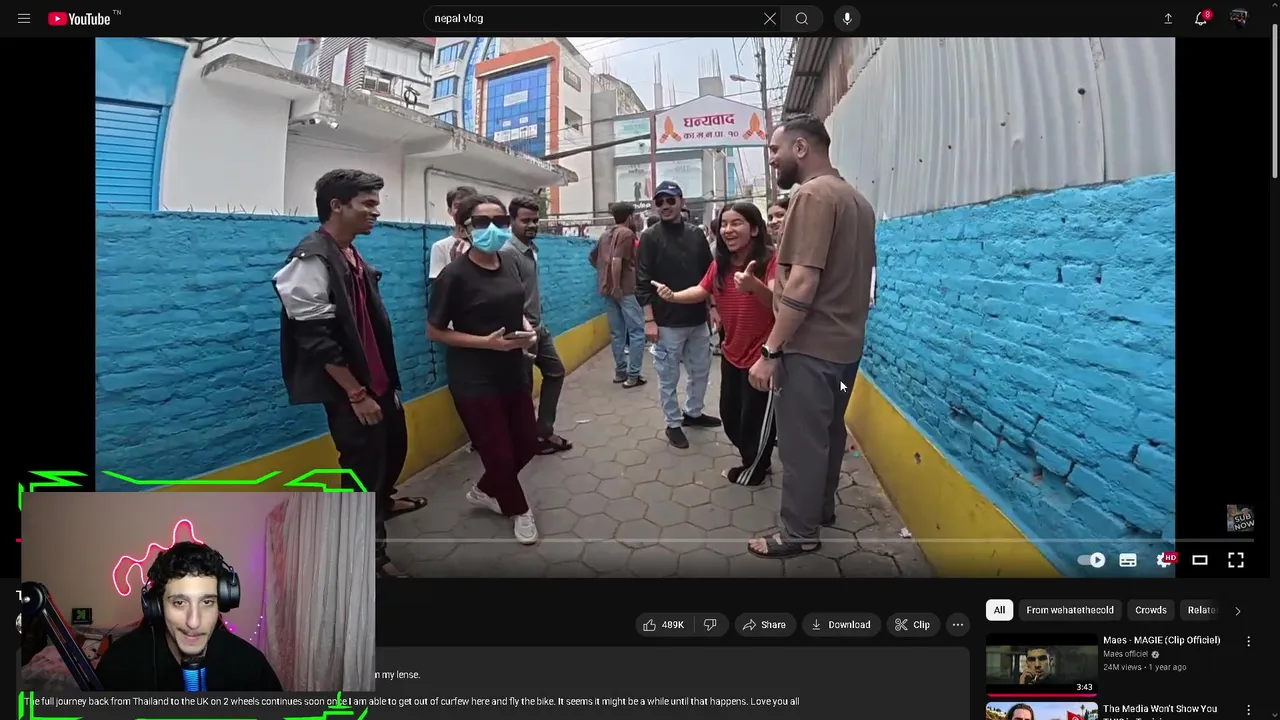Click the SUB NOW channel watermark
This screenshot has width=1280, height=720.
point(1240,518)
